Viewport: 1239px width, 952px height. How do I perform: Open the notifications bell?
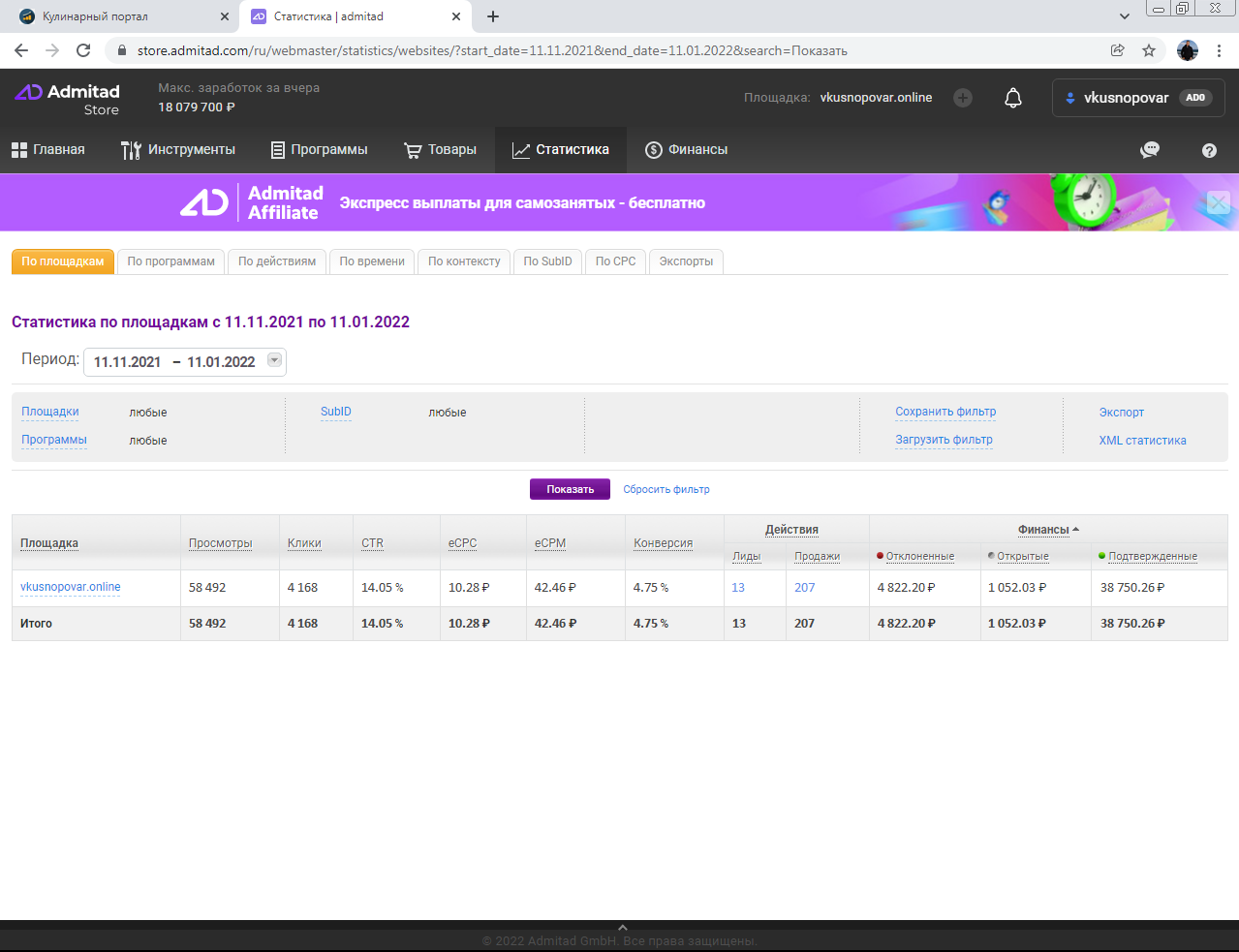(x=1013, y=98)
